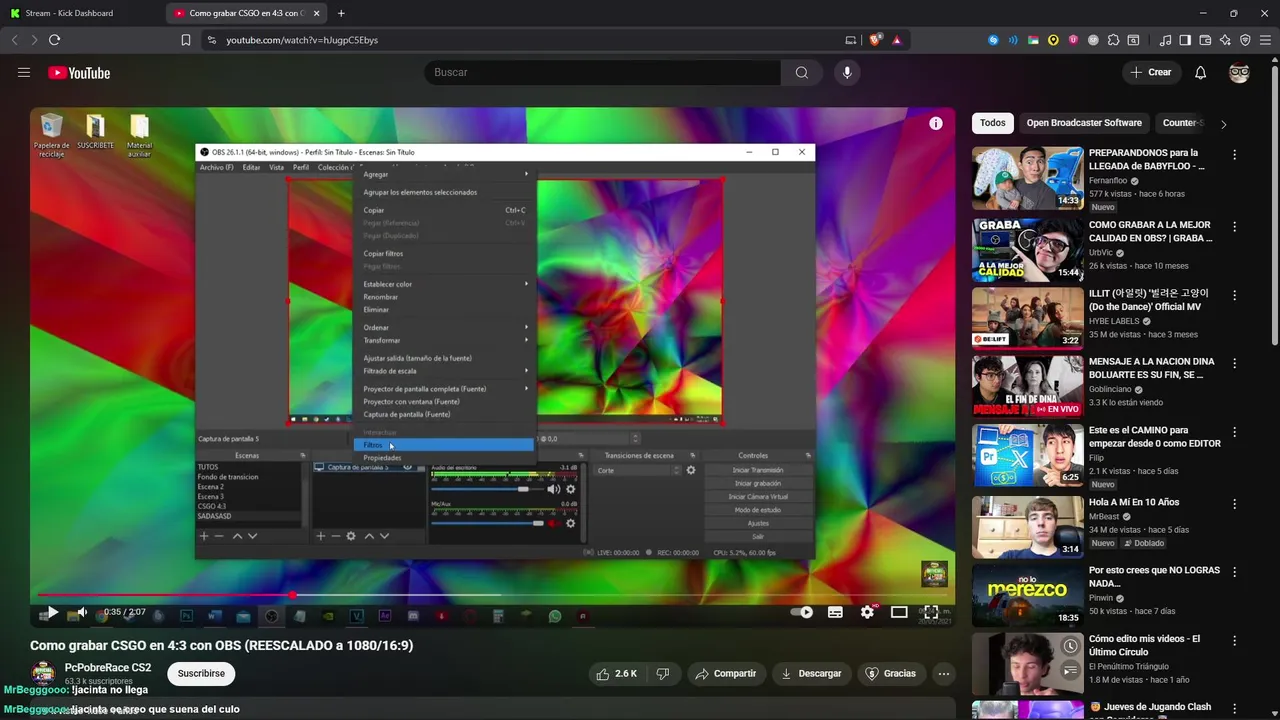
Task: Dislike the video
Action: pos(662,674)
